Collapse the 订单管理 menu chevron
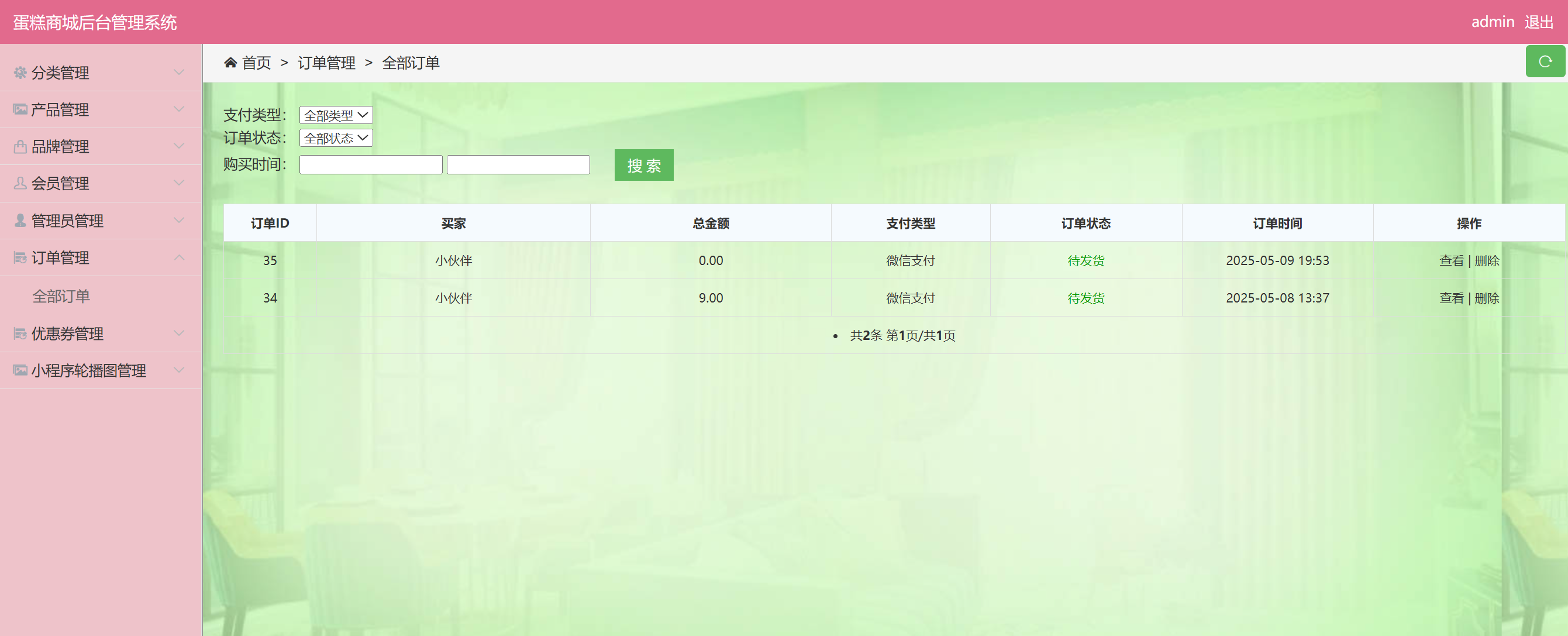This screenshot has width=1568, height=636. pos(179,257)
